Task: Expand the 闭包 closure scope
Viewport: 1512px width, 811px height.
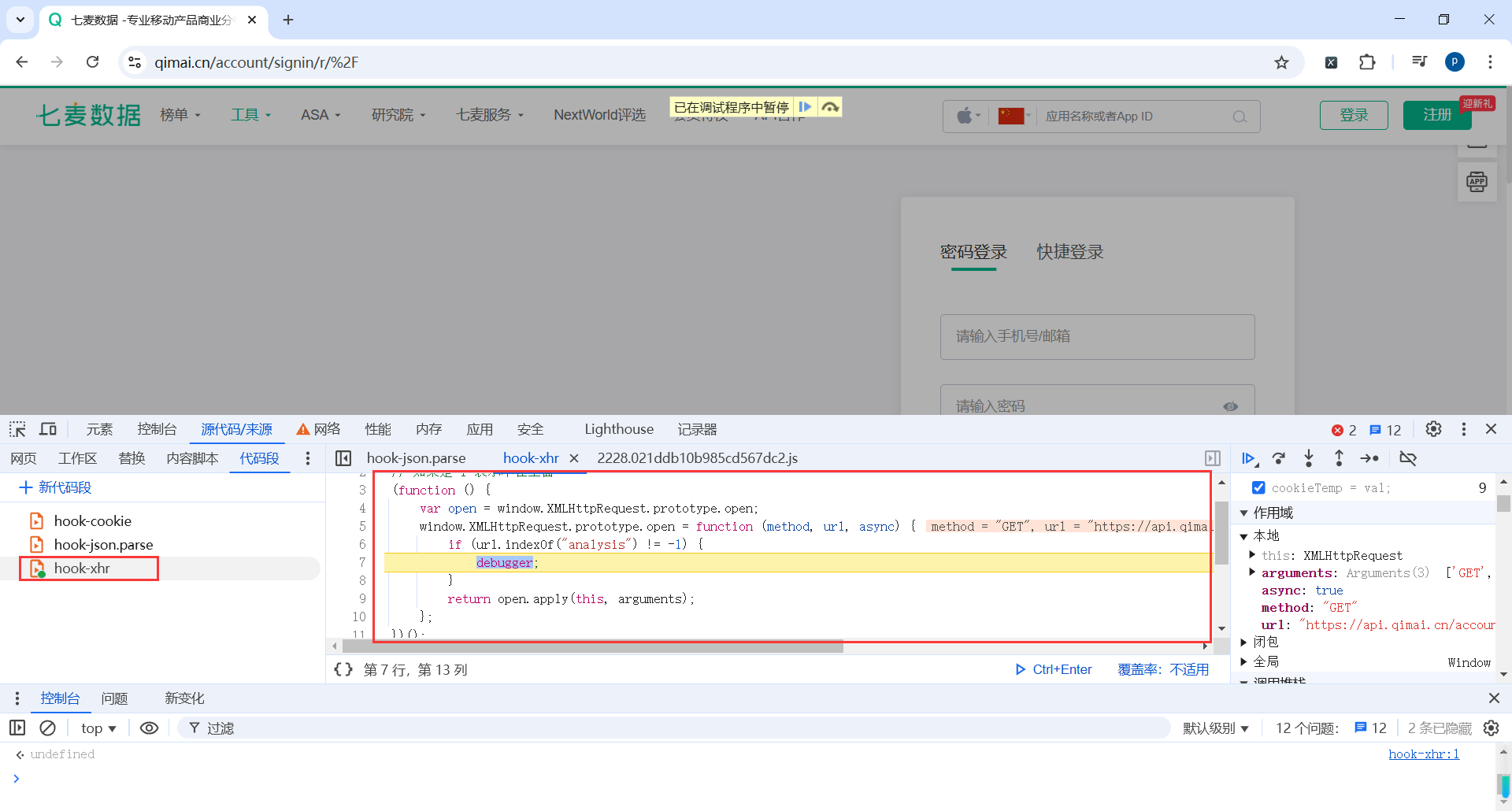Action: pos(1244,643)
